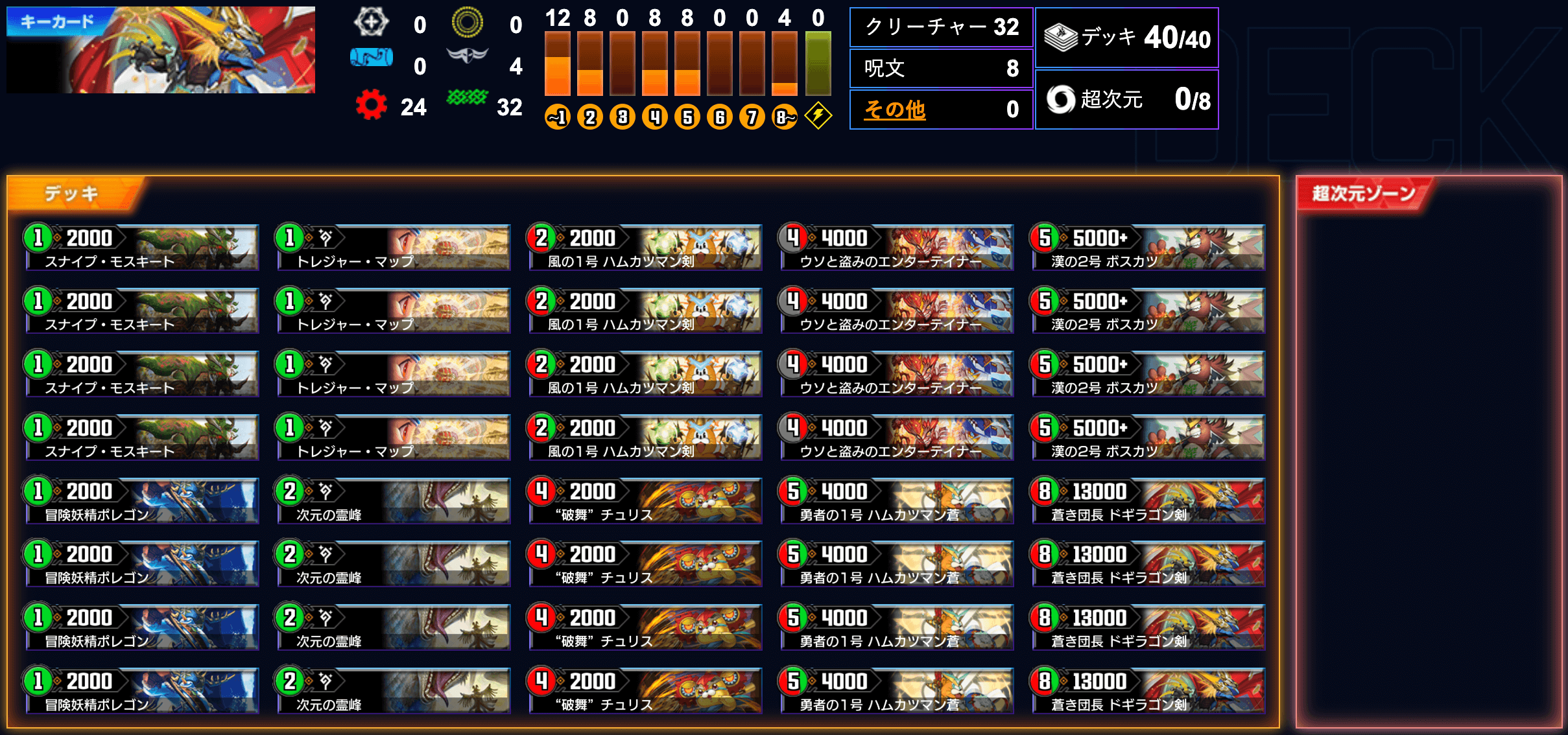Click the deck stack icon

1061,37
